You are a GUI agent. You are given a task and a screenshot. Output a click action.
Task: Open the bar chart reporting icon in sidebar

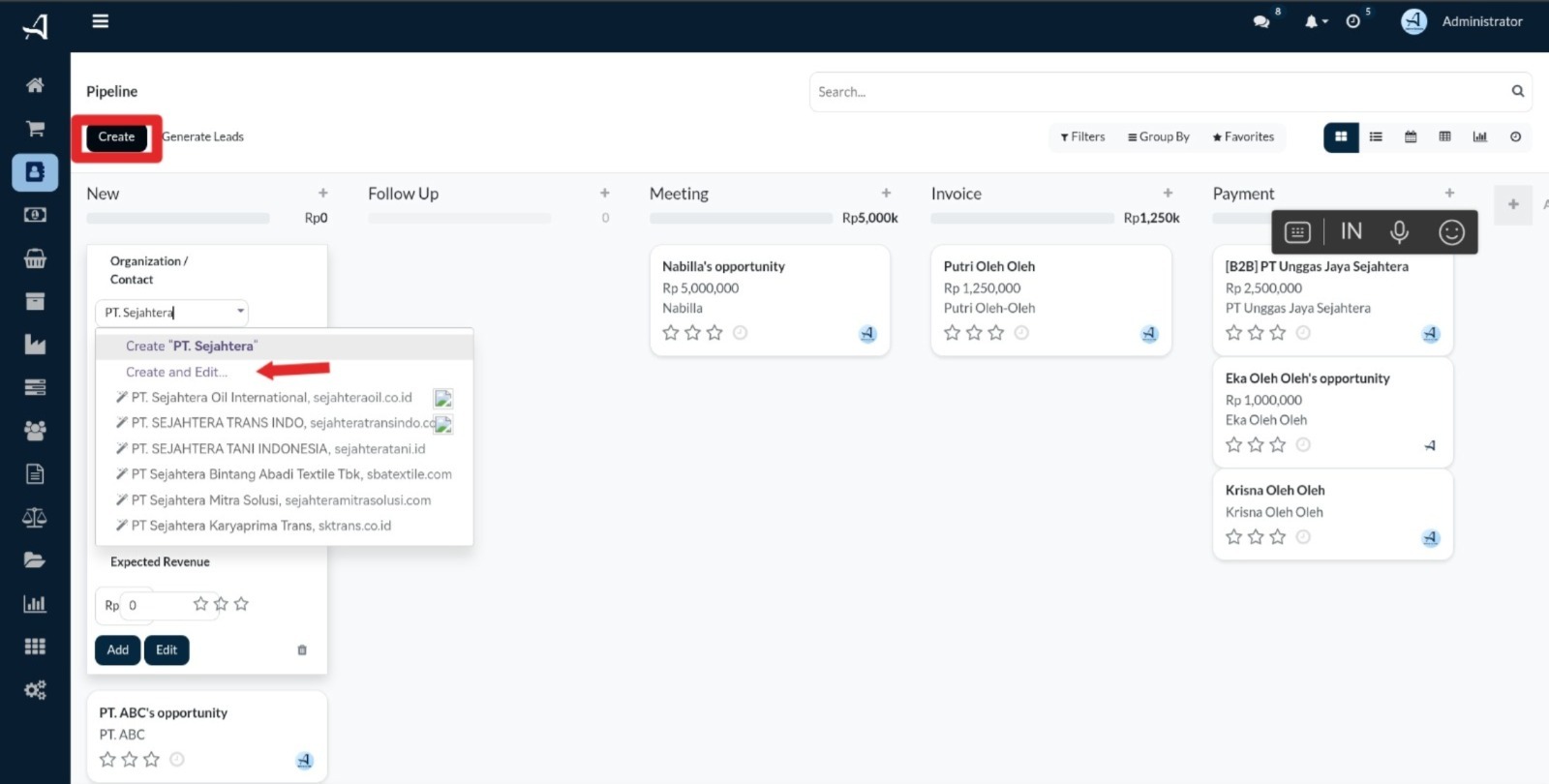click(x=35, y=603)
